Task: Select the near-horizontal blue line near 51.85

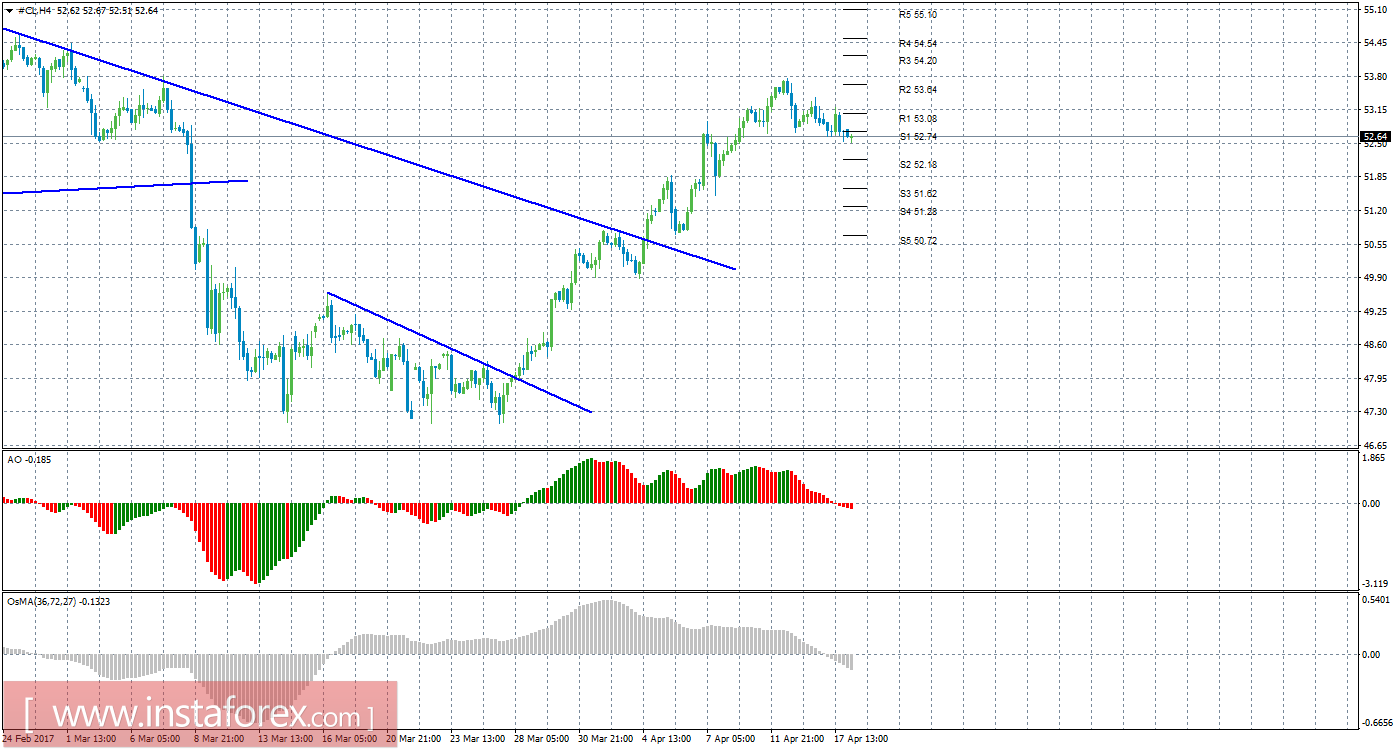Action: pos(124,186)
